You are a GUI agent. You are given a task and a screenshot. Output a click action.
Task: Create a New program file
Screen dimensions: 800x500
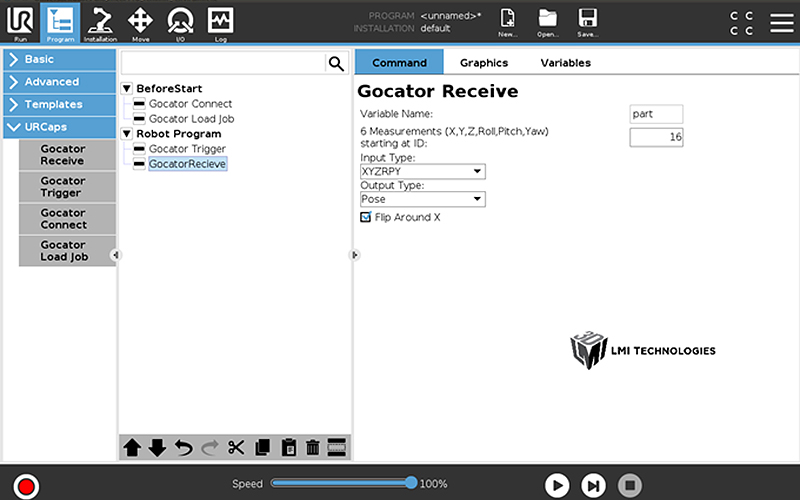[508, 23]
